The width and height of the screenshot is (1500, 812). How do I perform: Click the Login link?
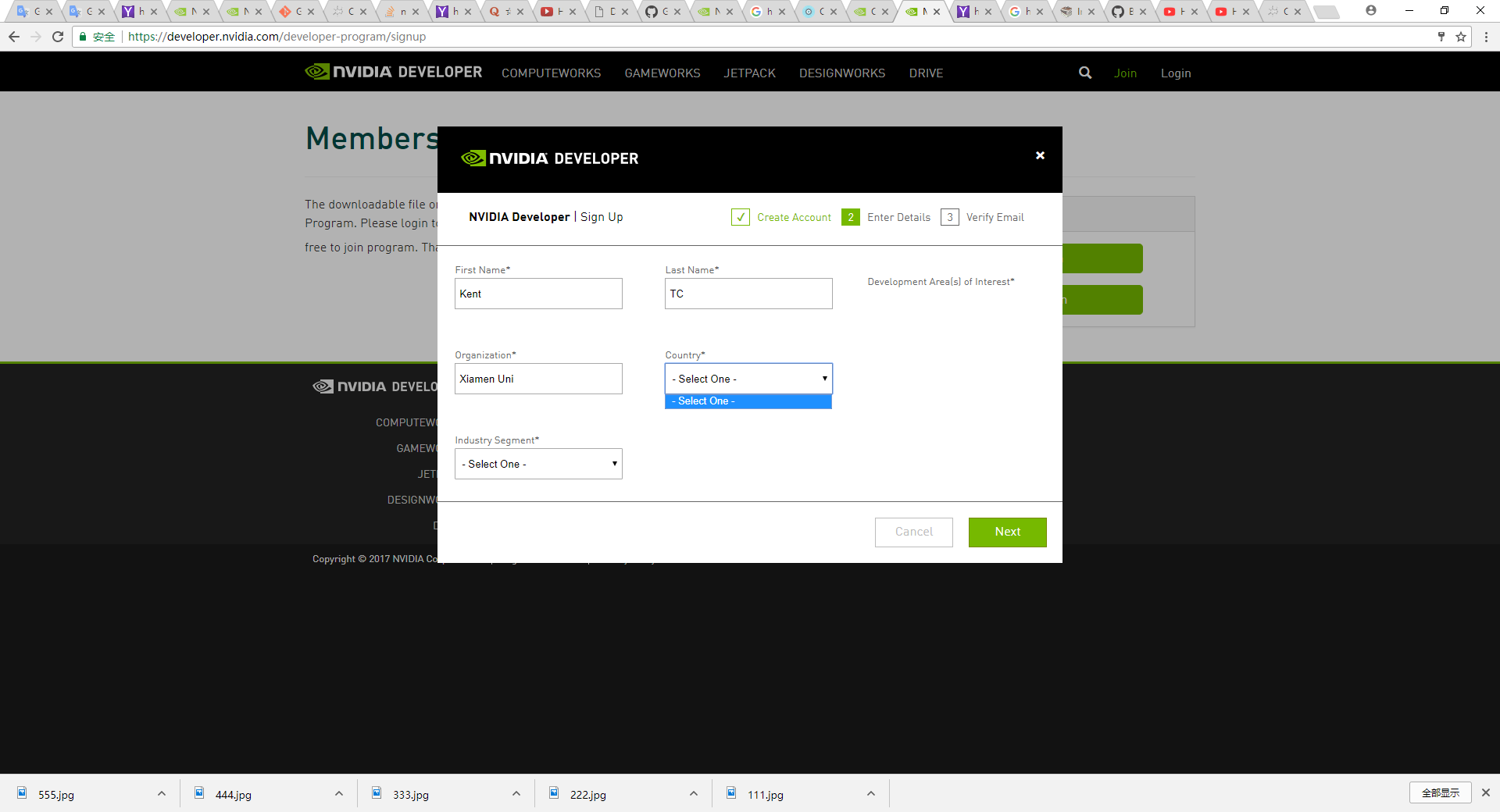[1176, 73]
